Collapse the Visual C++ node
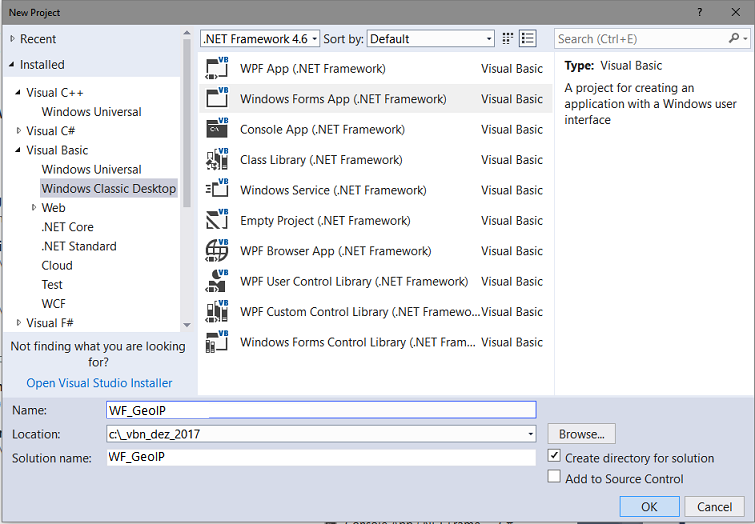Image resolution: width=755 pixels, height=524 pixels. pyautogui.click(x=18, y=92)
